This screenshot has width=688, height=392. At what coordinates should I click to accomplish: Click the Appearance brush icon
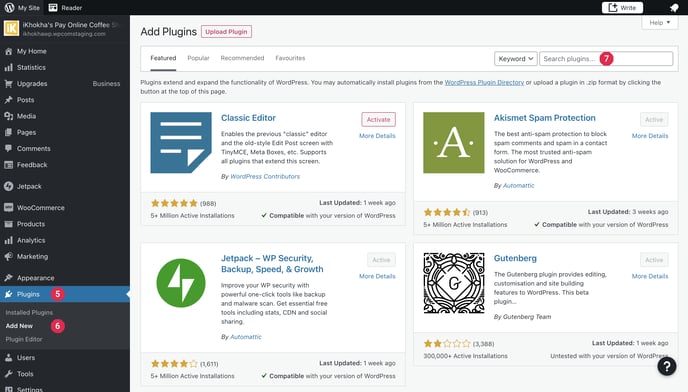click(x=8, y=278)
